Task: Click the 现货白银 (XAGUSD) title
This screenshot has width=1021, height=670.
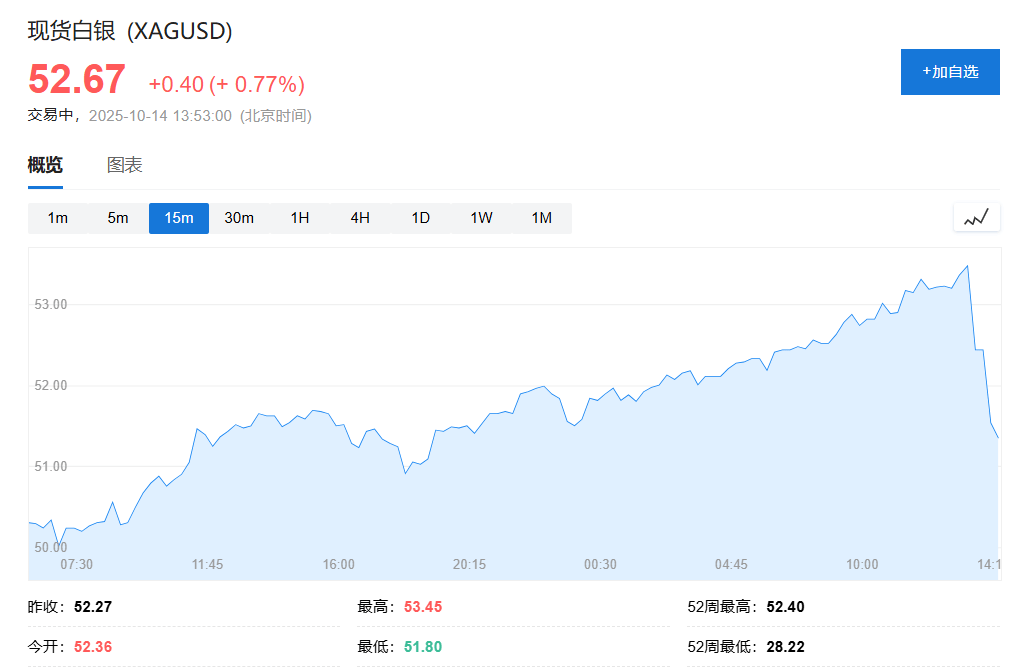Action: (130, 31)
